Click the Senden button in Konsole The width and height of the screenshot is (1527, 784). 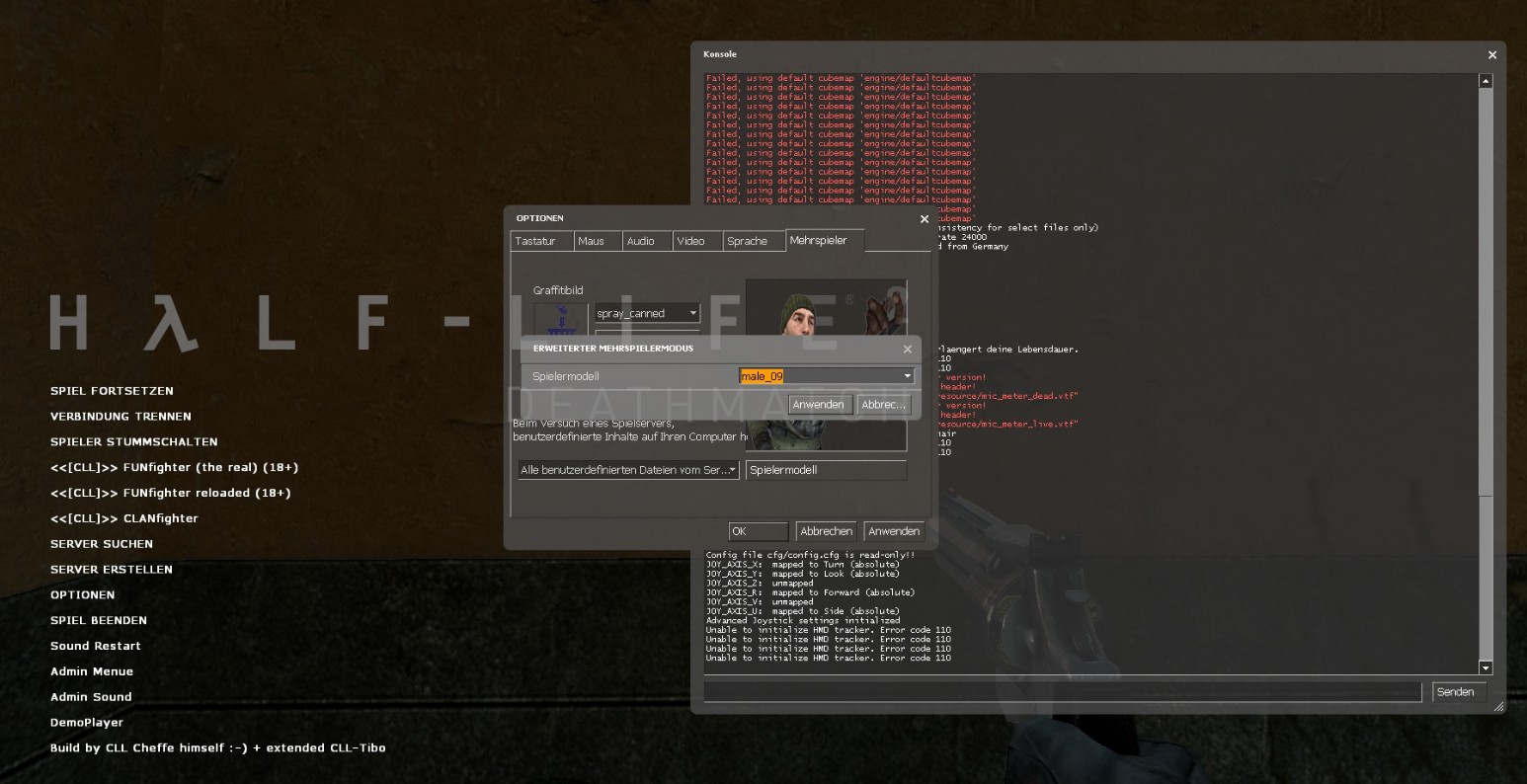1459,692
